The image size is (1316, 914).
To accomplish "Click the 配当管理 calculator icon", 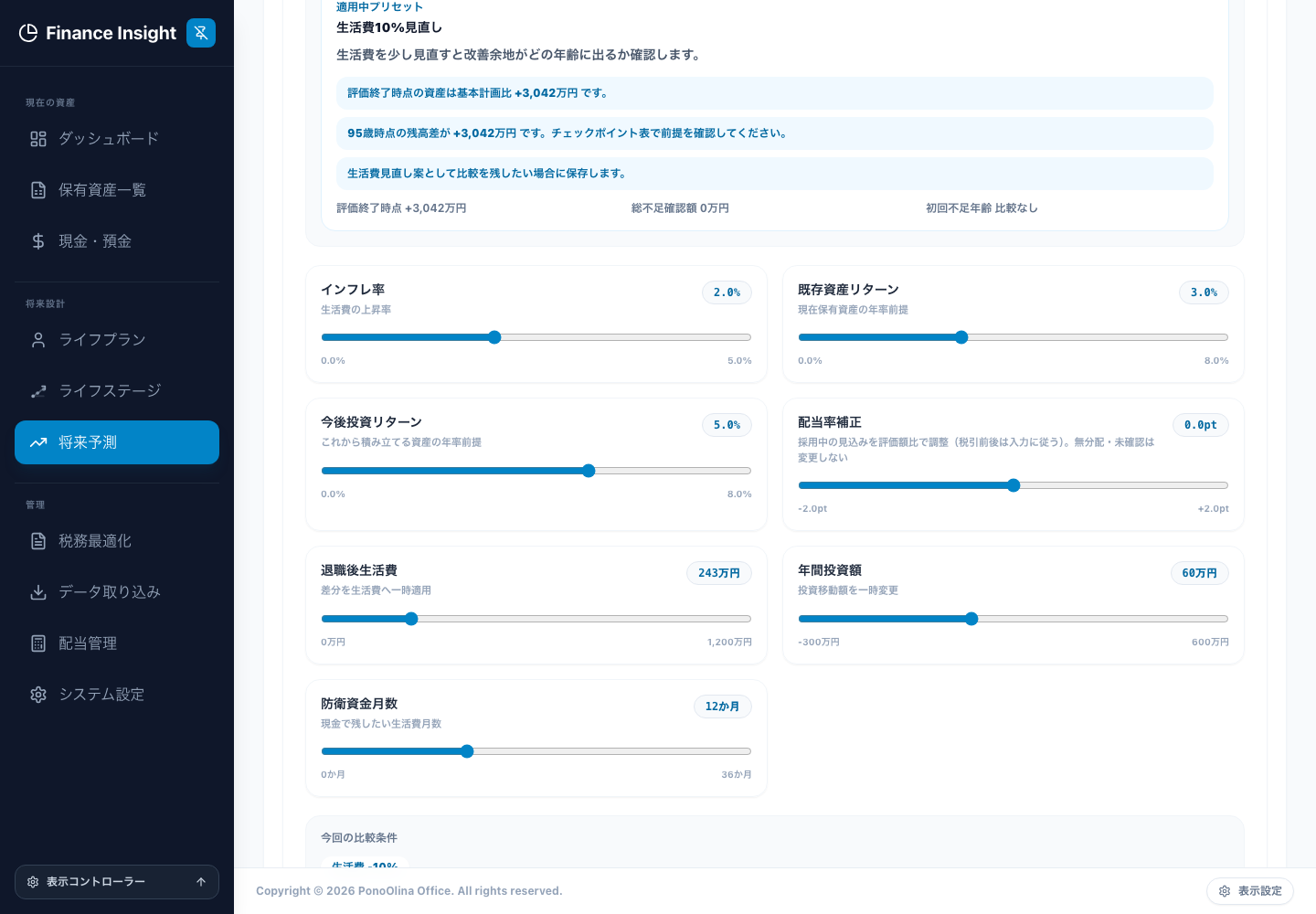I will tap(38, 643).
